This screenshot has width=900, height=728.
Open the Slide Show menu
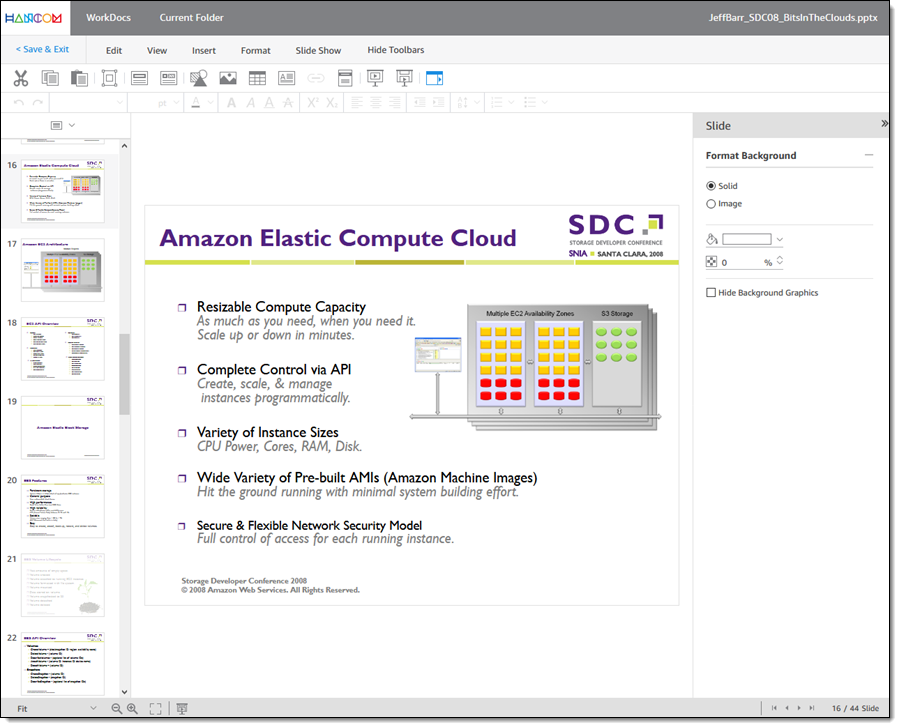318,50
